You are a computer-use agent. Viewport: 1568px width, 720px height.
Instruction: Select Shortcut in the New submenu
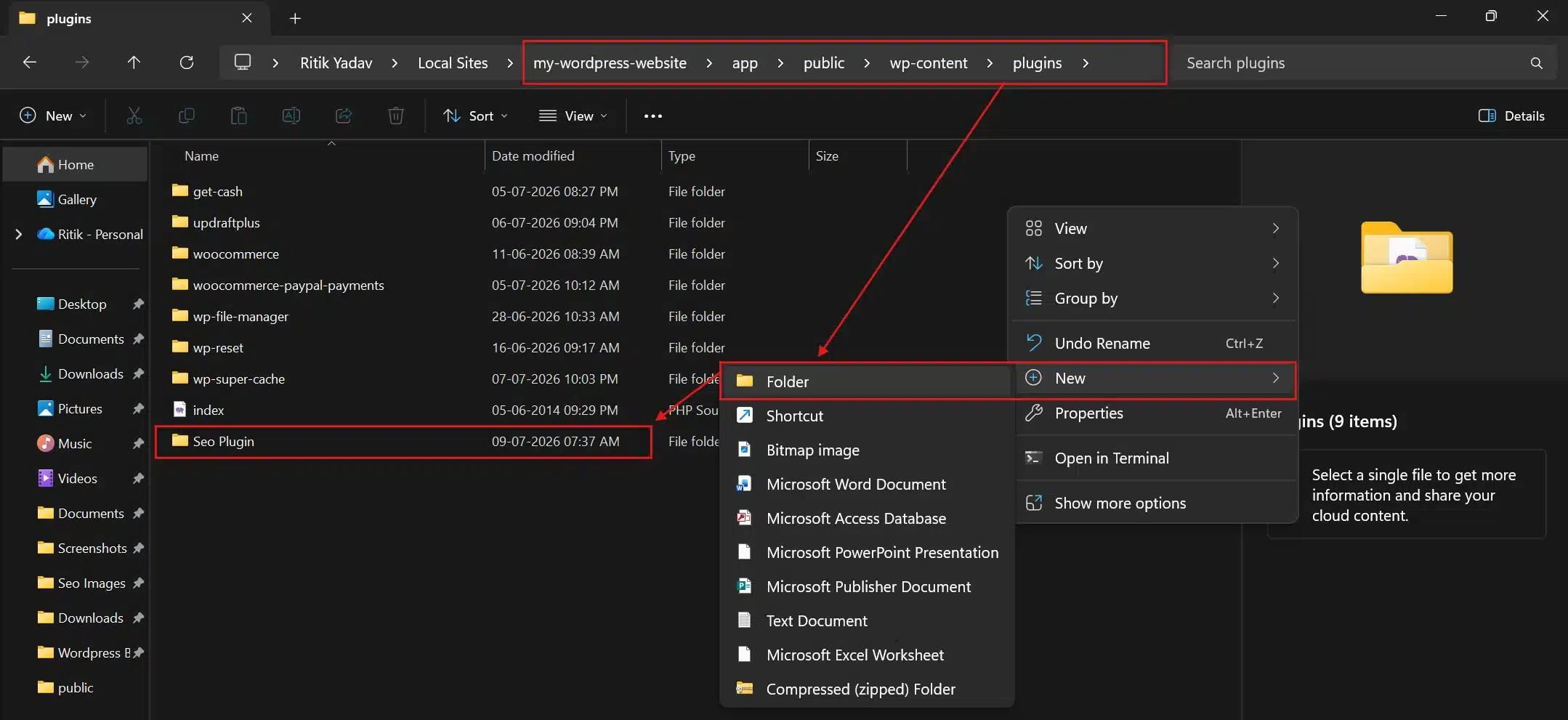click(867, 416)
